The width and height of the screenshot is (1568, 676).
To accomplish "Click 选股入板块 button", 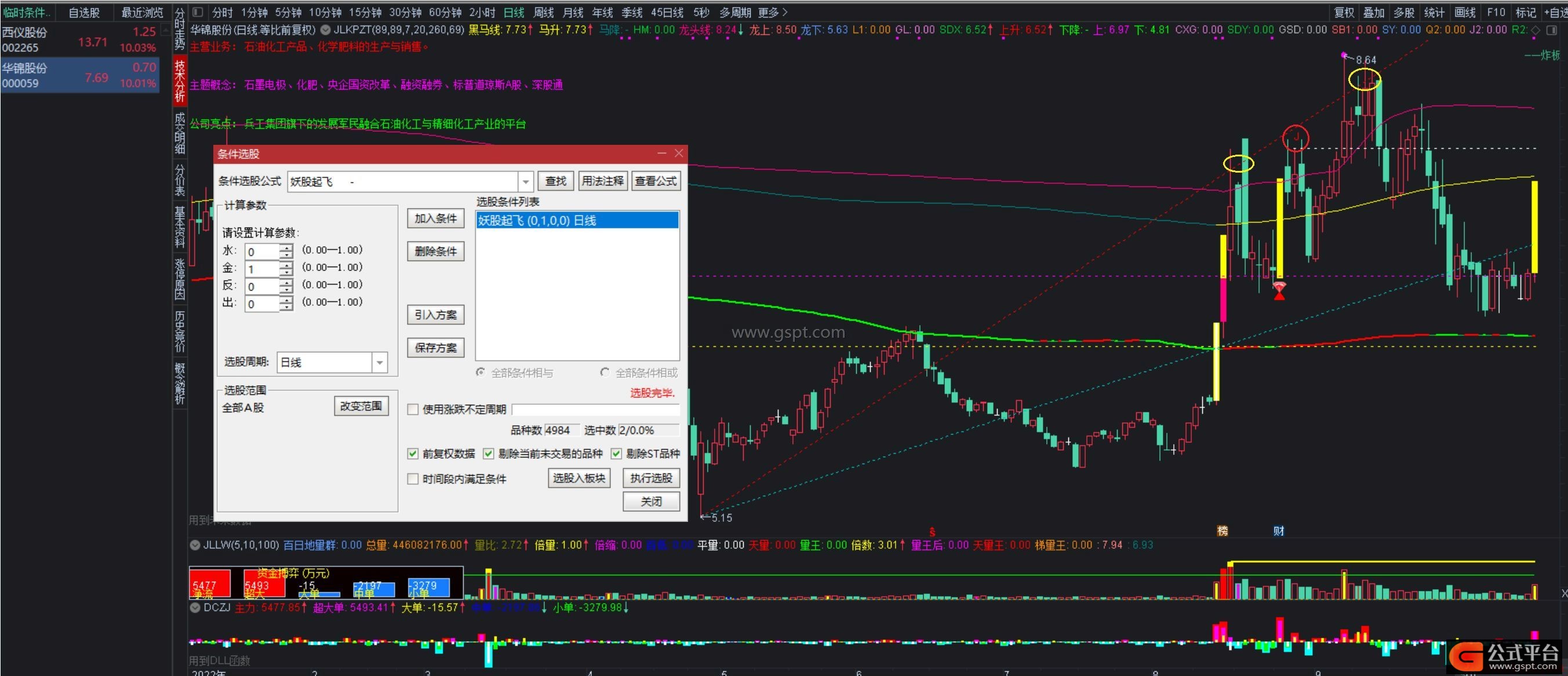I will (x=579, y=478).
